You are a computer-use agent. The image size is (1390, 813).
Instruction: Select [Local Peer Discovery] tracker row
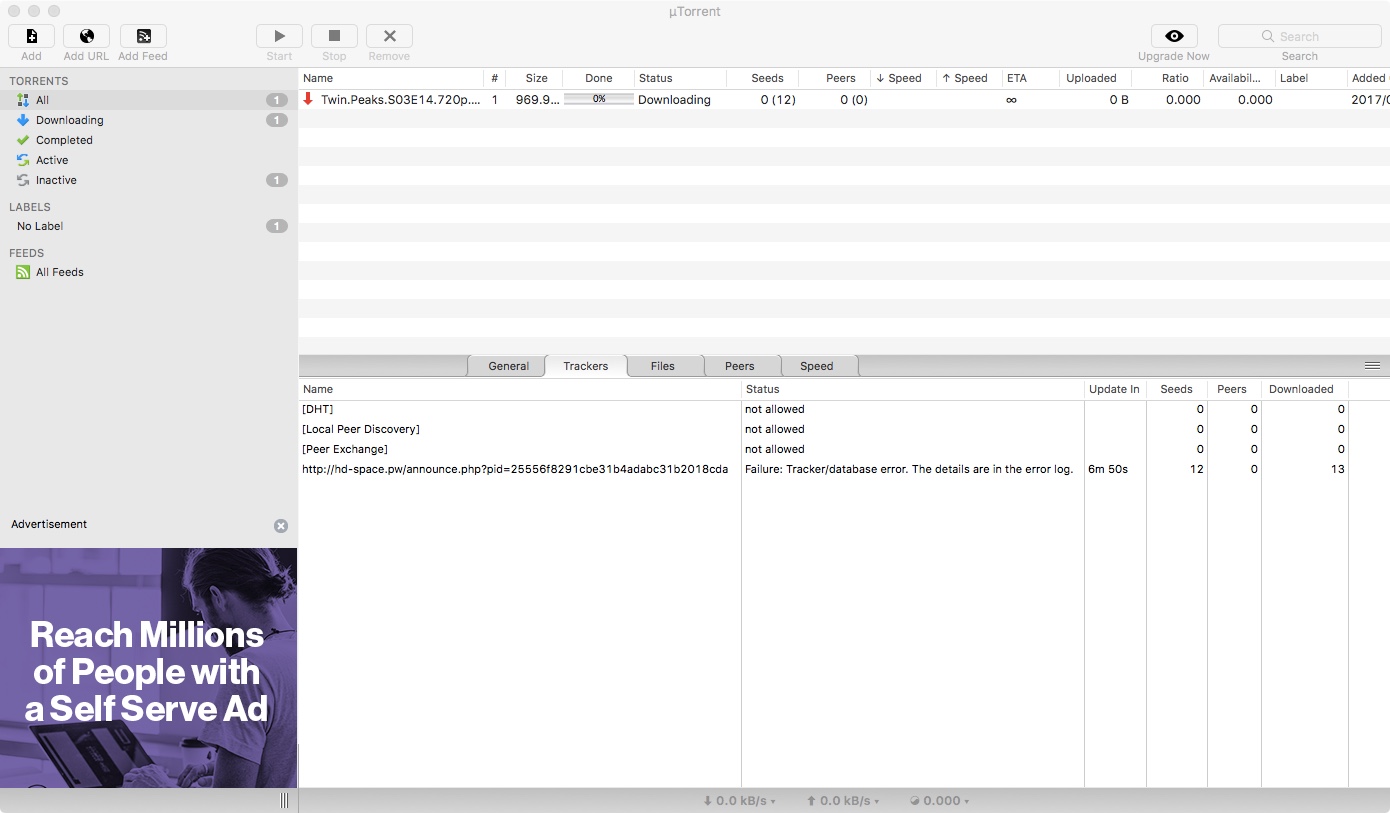tap(844, 429)
